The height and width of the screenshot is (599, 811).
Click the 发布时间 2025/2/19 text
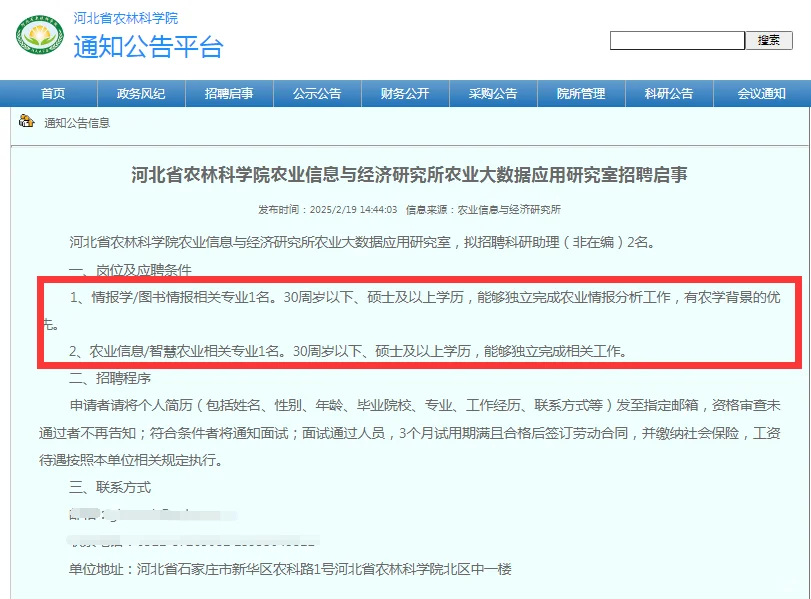point(327,209)
